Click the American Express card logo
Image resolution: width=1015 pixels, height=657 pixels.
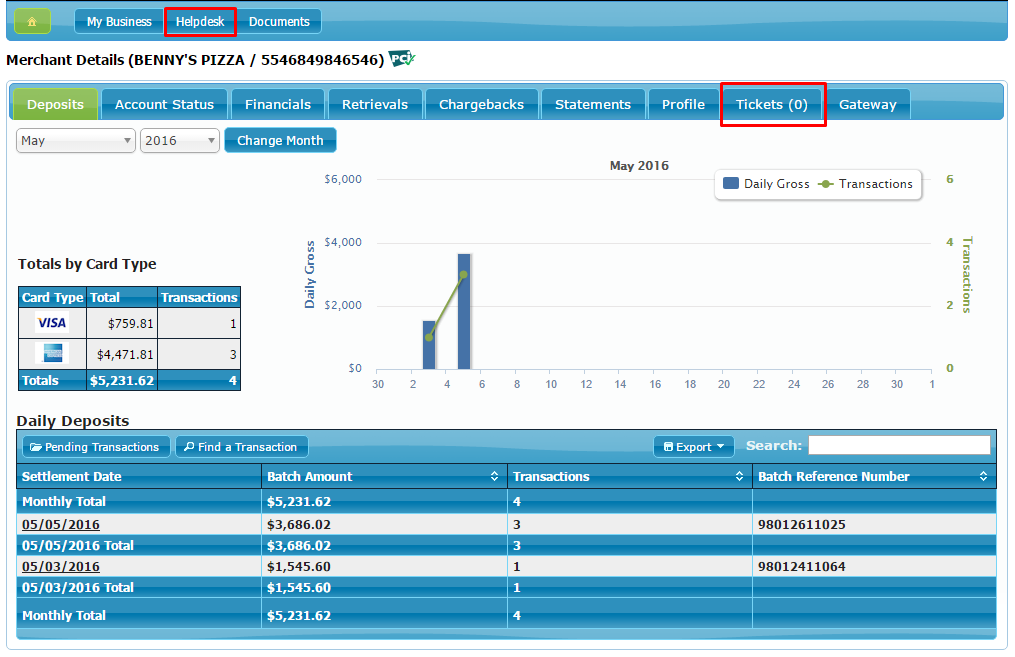[x=51, y=353]
